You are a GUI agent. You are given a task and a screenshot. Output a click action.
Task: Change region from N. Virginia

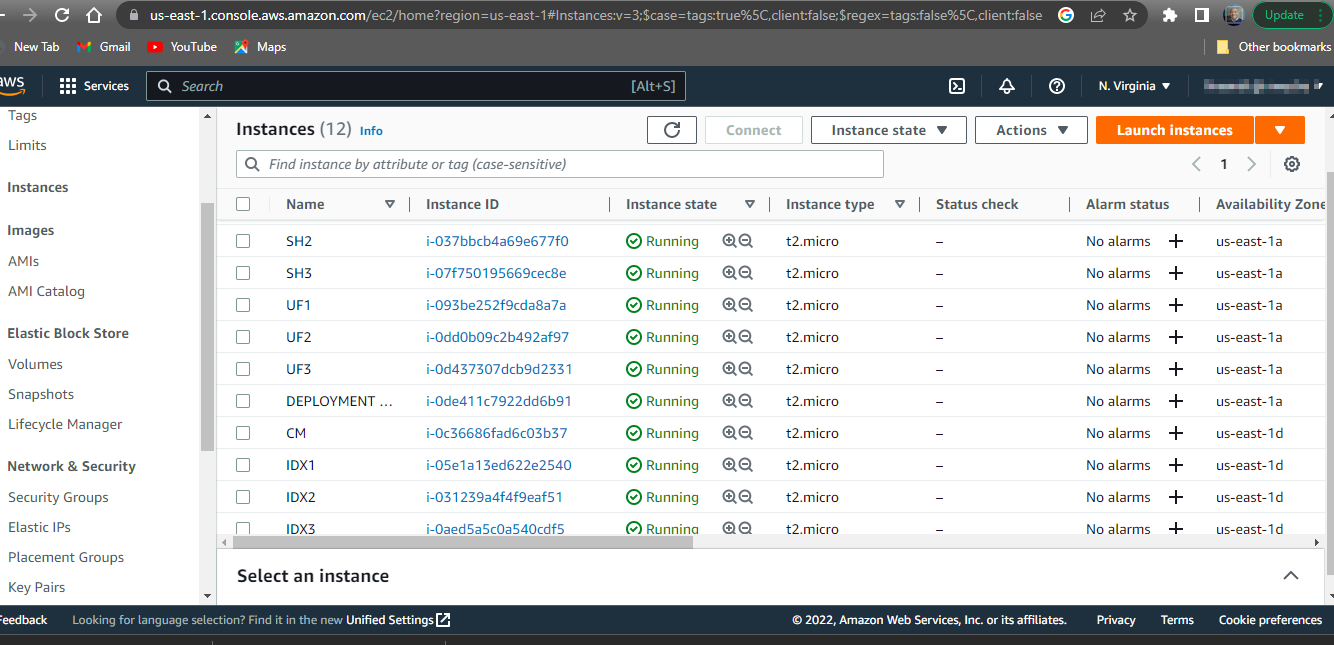pyautogui.click(x=1133, y=86)
